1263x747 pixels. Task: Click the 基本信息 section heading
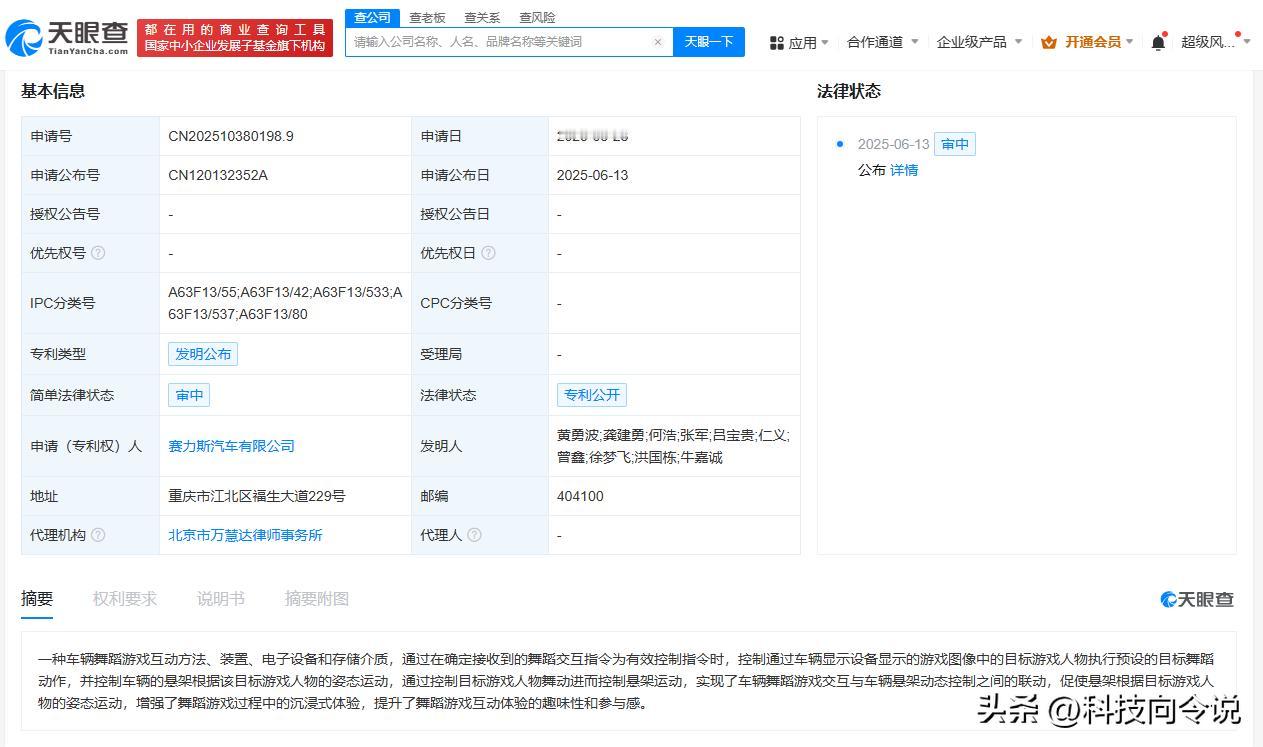click(x=53, y=91)
